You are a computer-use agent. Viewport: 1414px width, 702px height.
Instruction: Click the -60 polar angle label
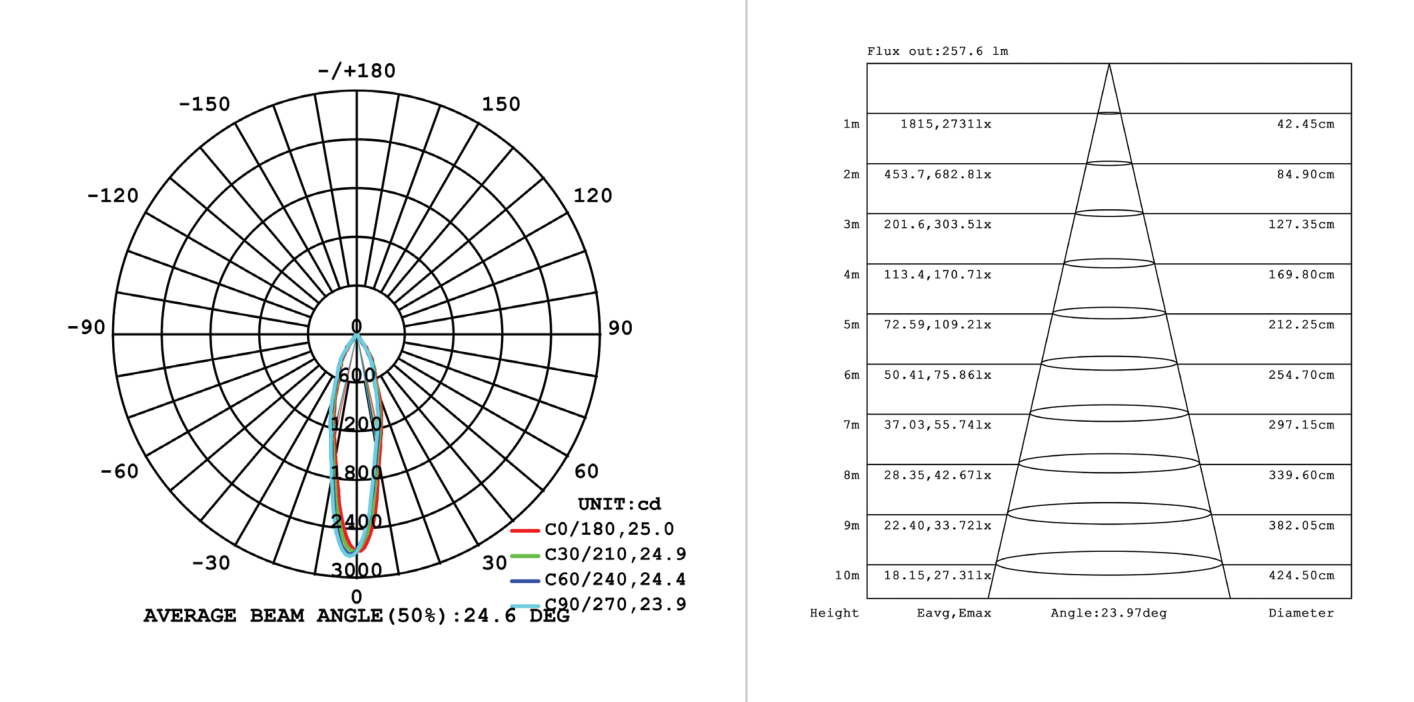point(120,471)
